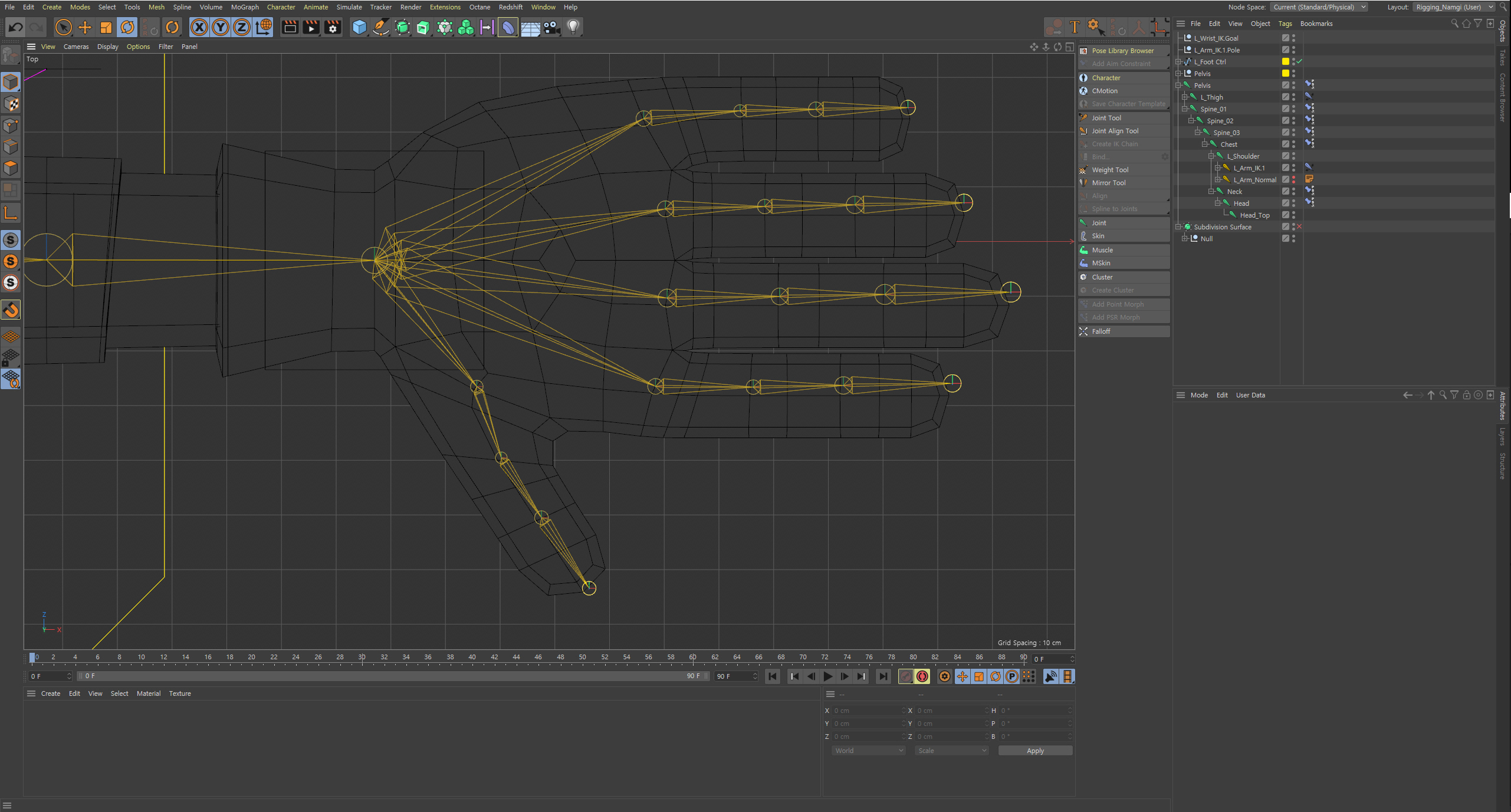The image size is (1511, 812).
Task: Switch to Polygons mode icon
Action: pos(11,168)
